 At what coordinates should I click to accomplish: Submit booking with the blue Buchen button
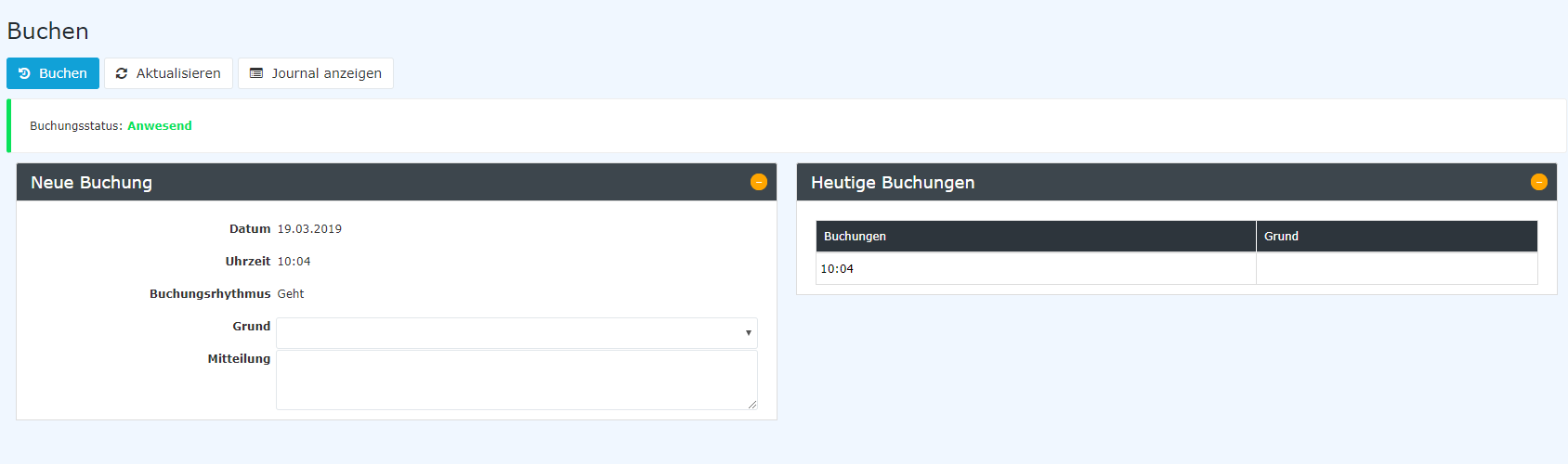click(53, 73)
